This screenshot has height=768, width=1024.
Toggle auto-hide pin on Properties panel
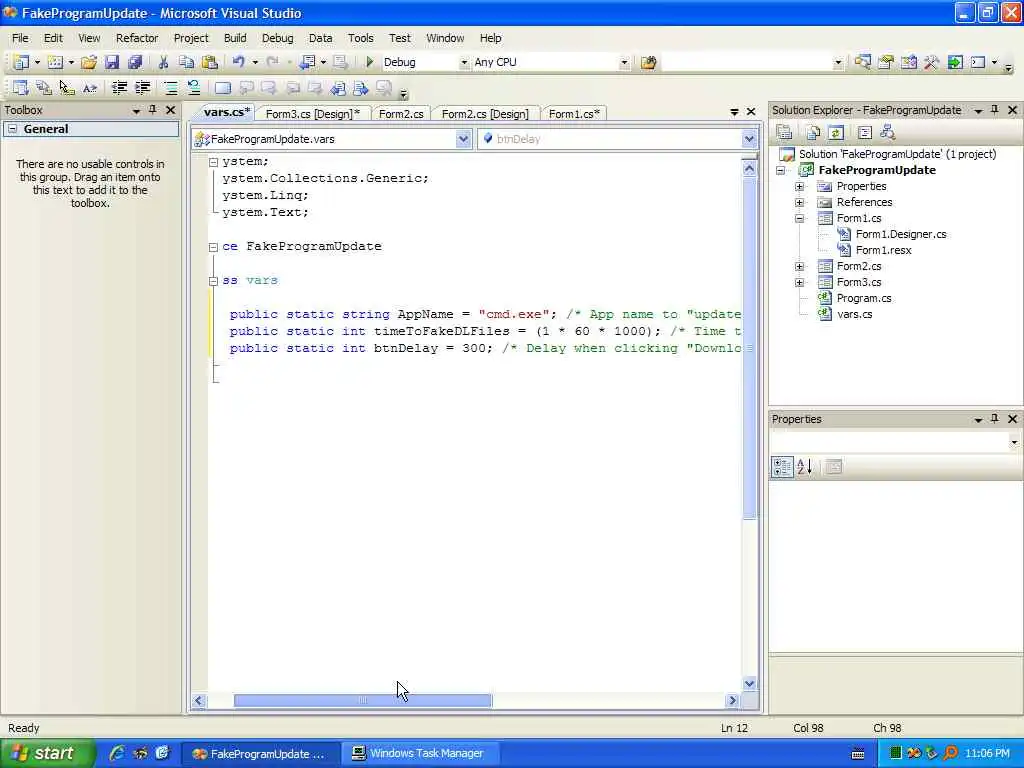click(995, 419)
